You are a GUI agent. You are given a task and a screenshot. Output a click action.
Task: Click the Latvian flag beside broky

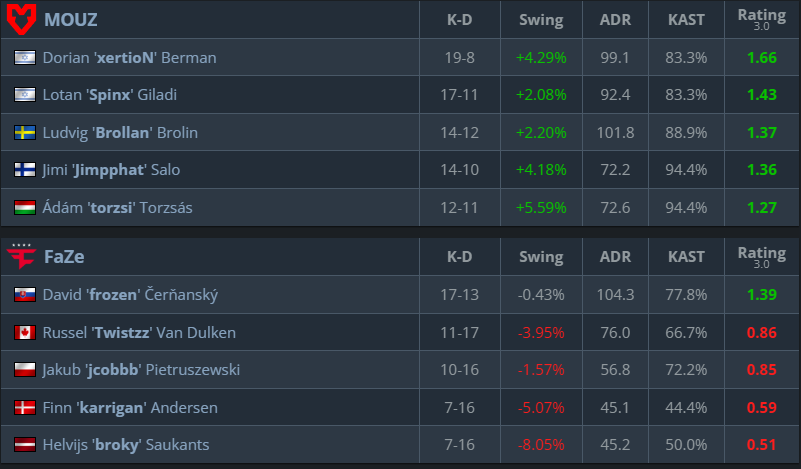25,445
